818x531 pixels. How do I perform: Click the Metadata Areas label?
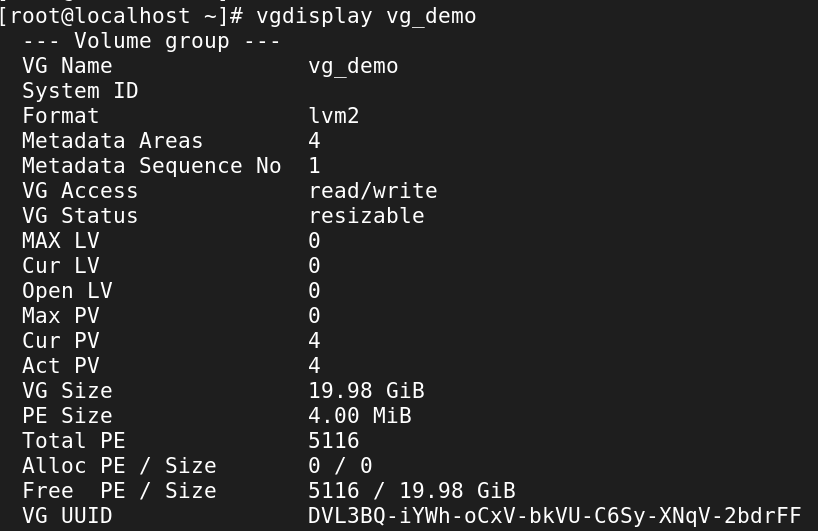(x=112, y=141)
